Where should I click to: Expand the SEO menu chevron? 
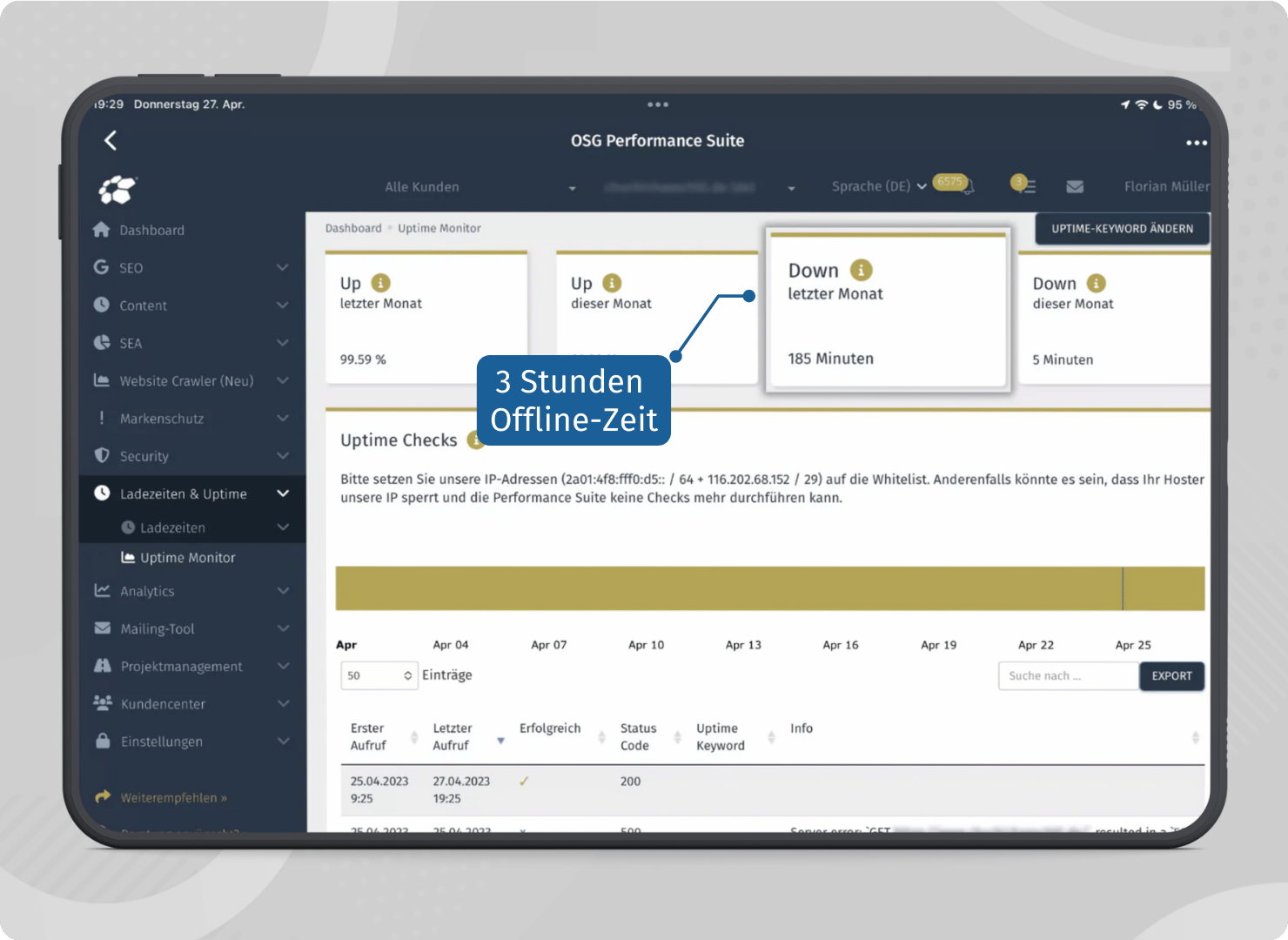(283, 267)
